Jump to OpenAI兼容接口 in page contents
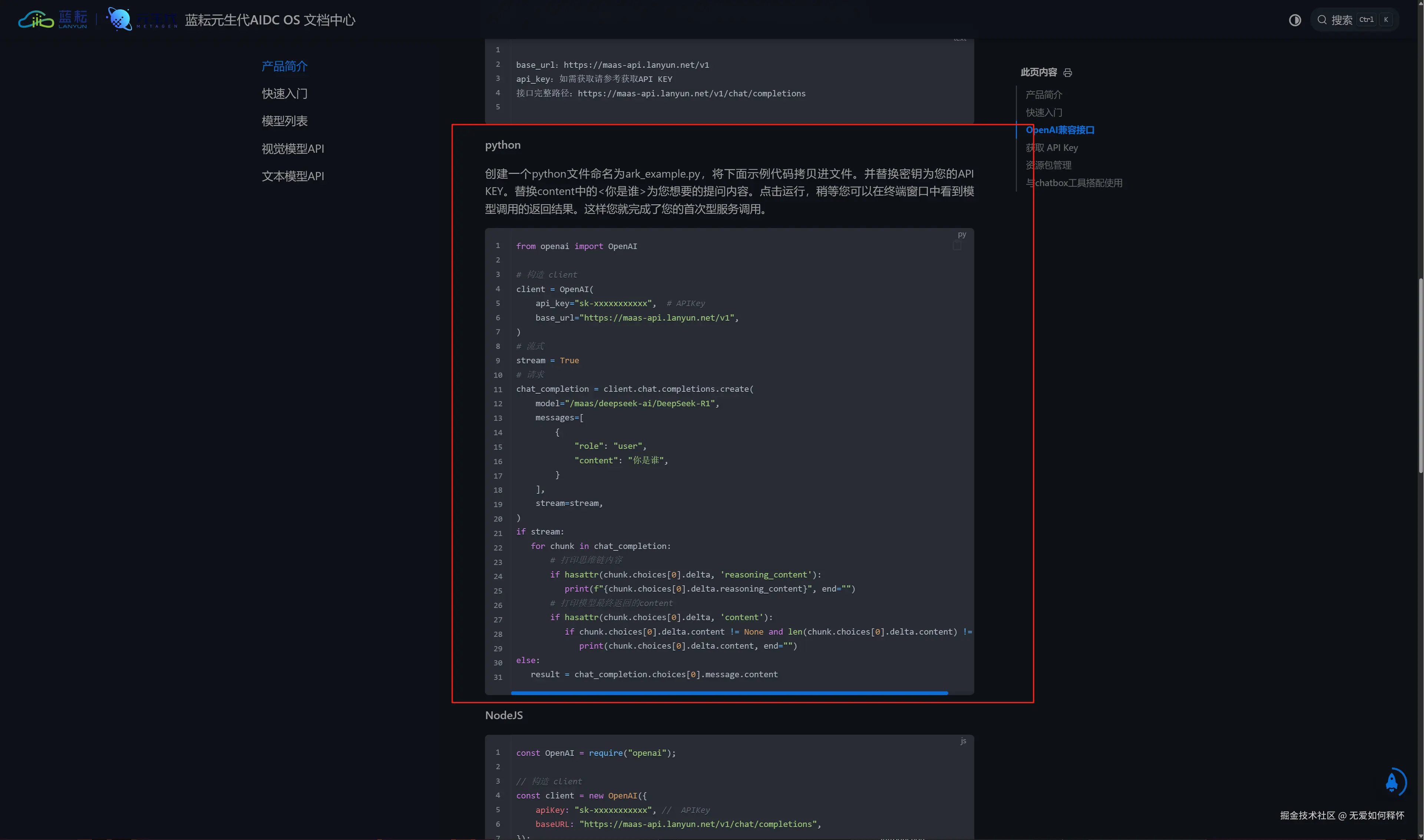The image size is (1424, 840). point(1060,130)
